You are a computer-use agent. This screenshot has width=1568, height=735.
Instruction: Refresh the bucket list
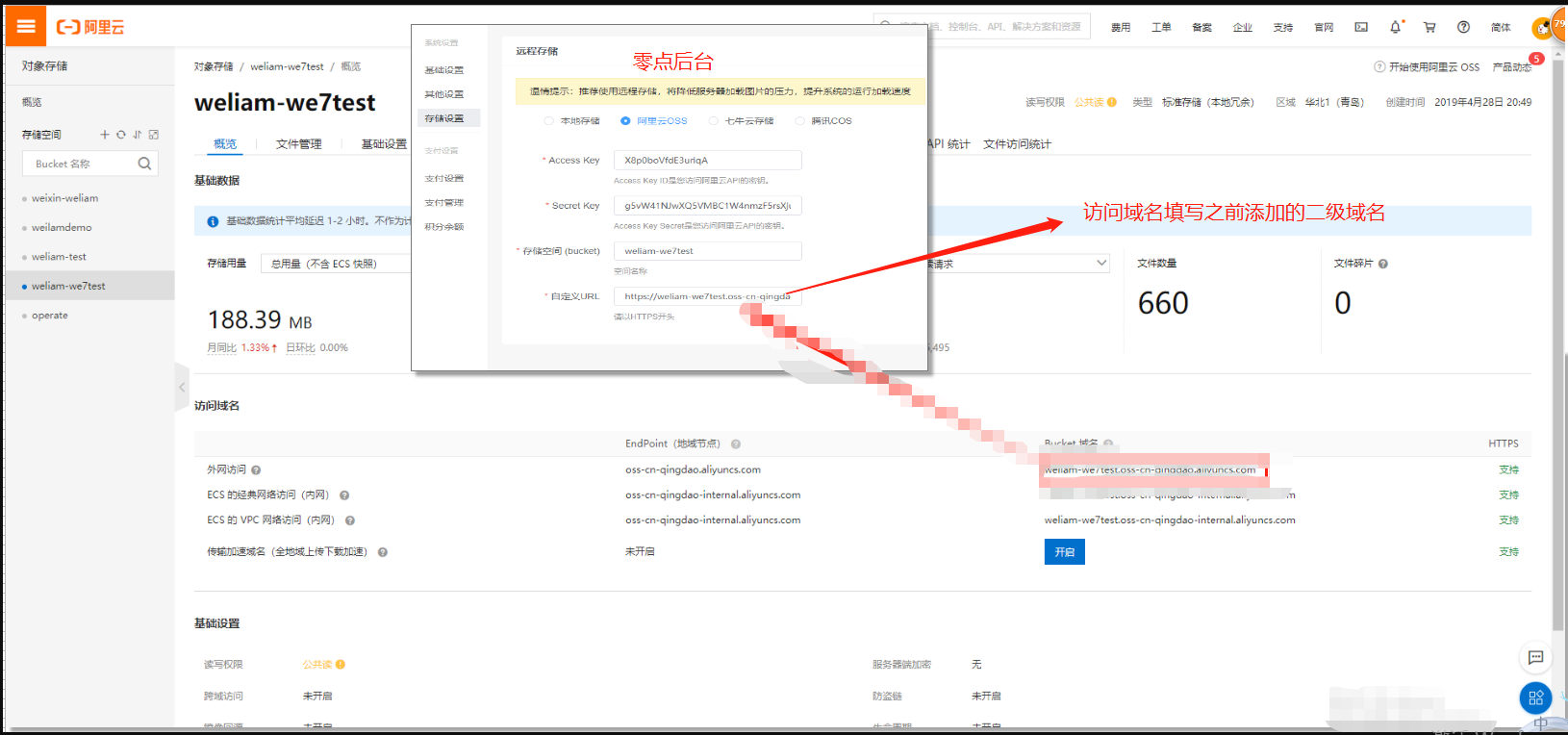point(121,135)
